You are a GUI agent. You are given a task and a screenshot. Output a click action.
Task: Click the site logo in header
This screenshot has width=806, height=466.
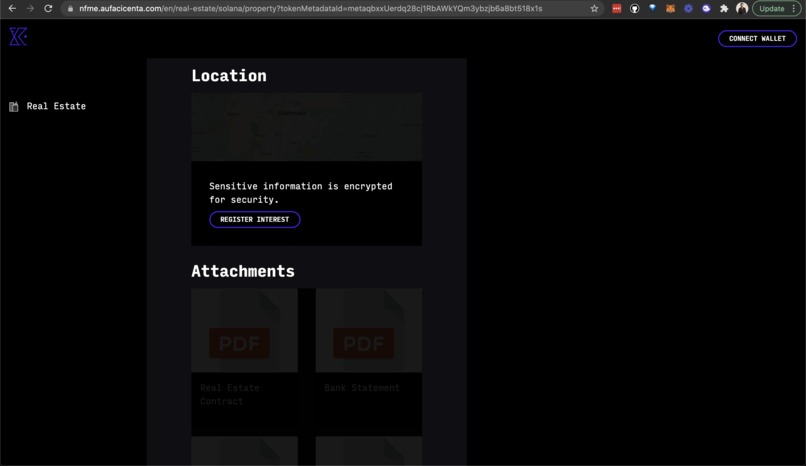coord(18,36)
